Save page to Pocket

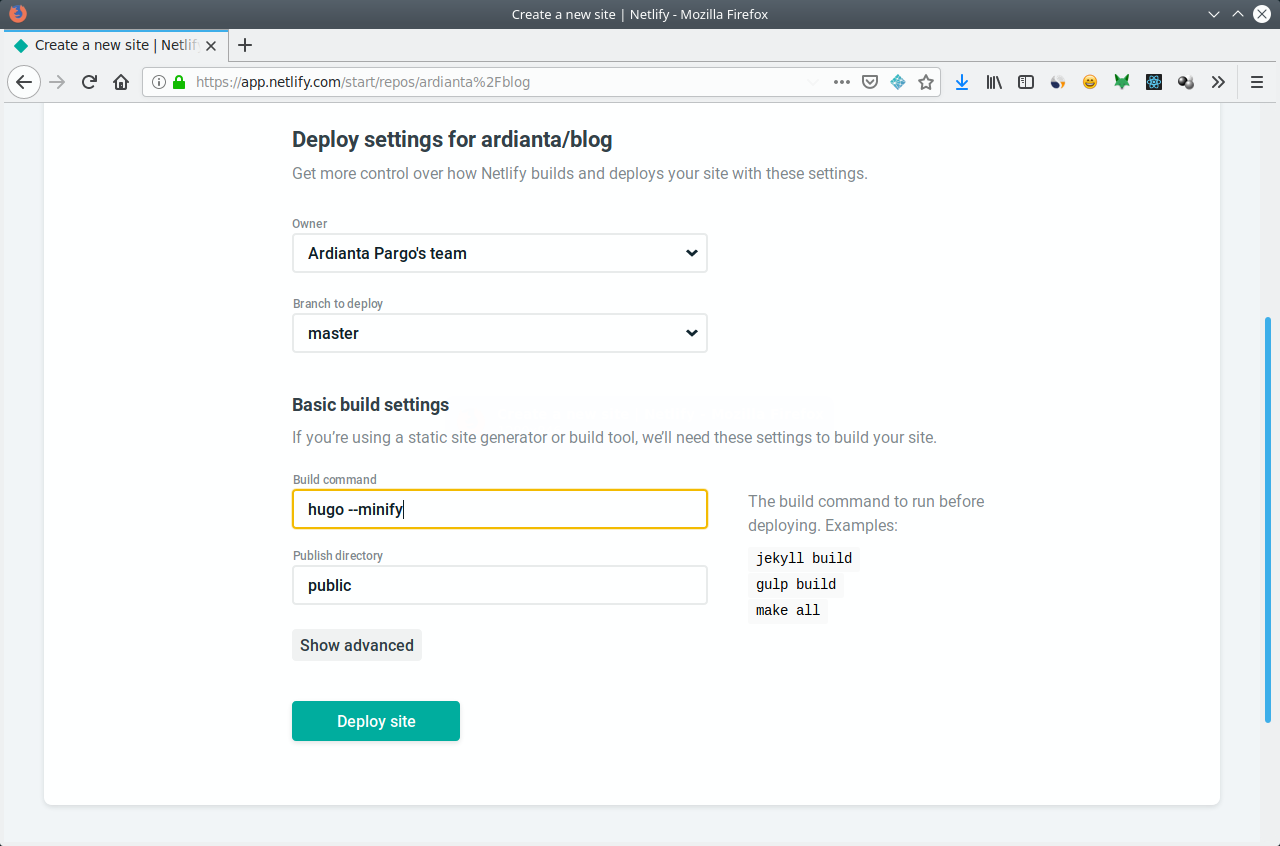[870, 82]
